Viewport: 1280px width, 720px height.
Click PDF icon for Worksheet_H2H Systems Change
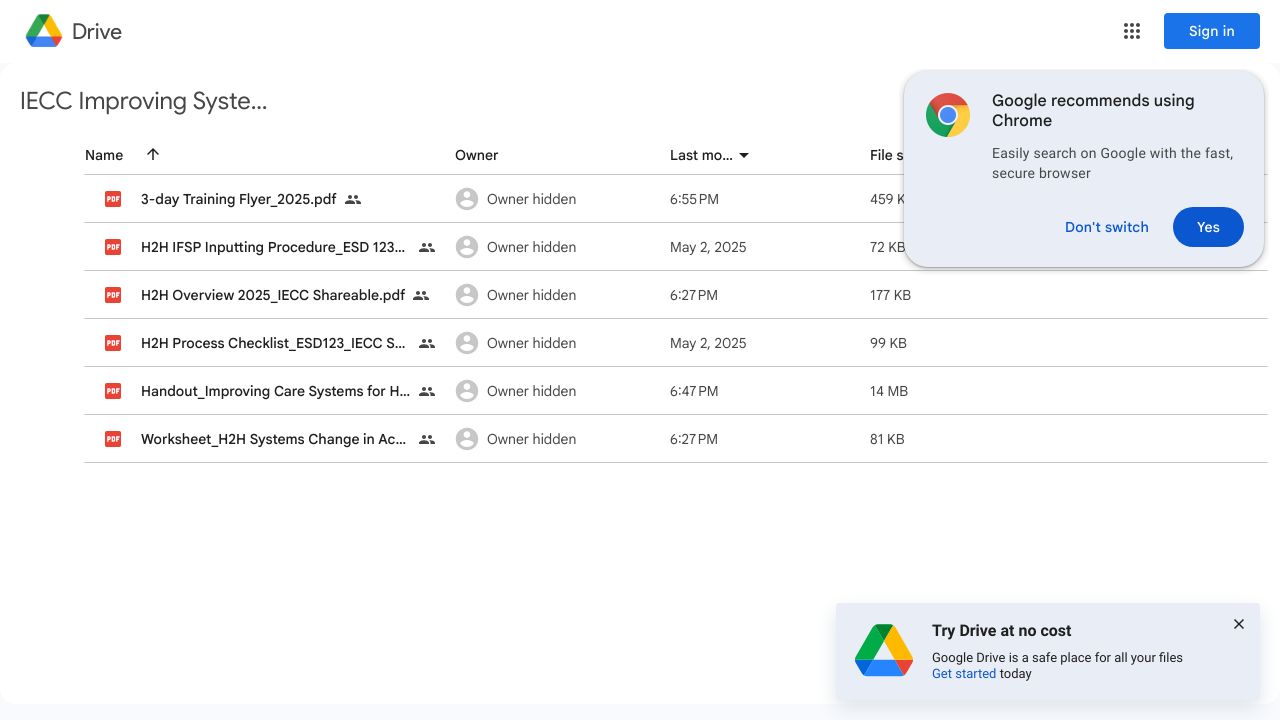(x=113, y=439)
